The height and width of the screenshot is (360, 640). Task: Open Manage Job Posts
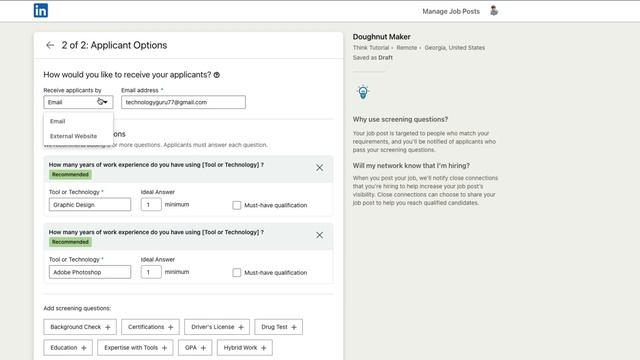[x=451, y=11]
